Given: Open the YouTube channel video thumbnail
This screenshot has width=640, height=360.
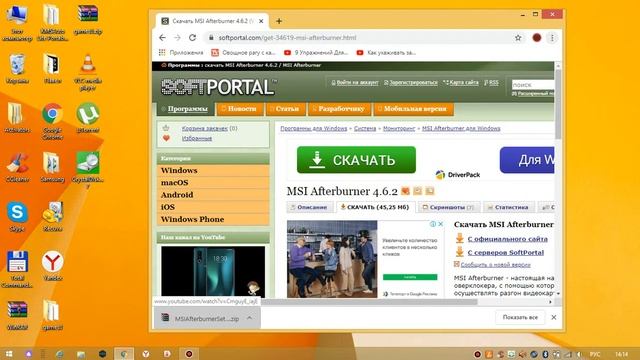Looking at the screenshot, I should click(x=213, y=271).
